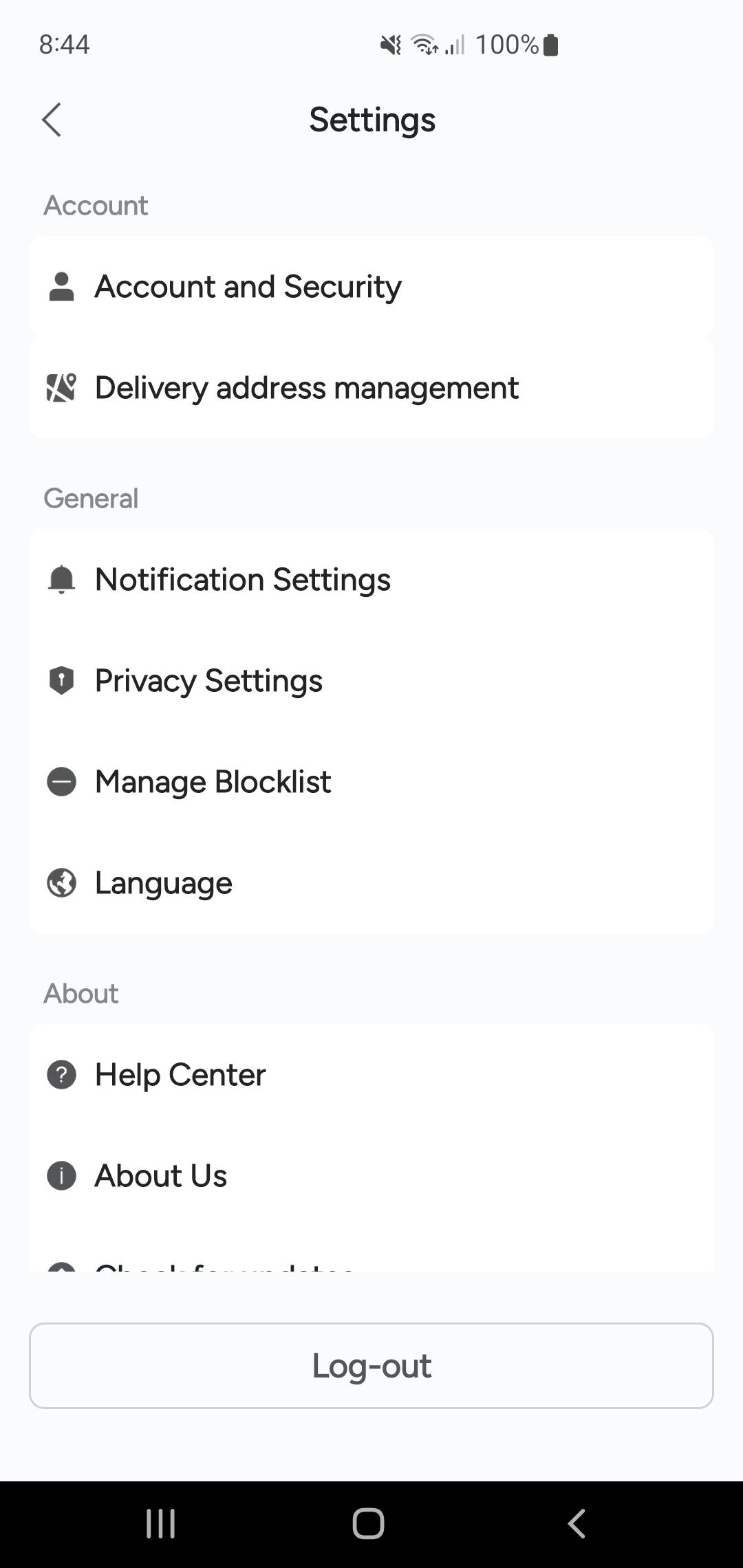The image size is (743, 1568).
Task: Tap the Android home navigation button
Action: pos(369,1523)
